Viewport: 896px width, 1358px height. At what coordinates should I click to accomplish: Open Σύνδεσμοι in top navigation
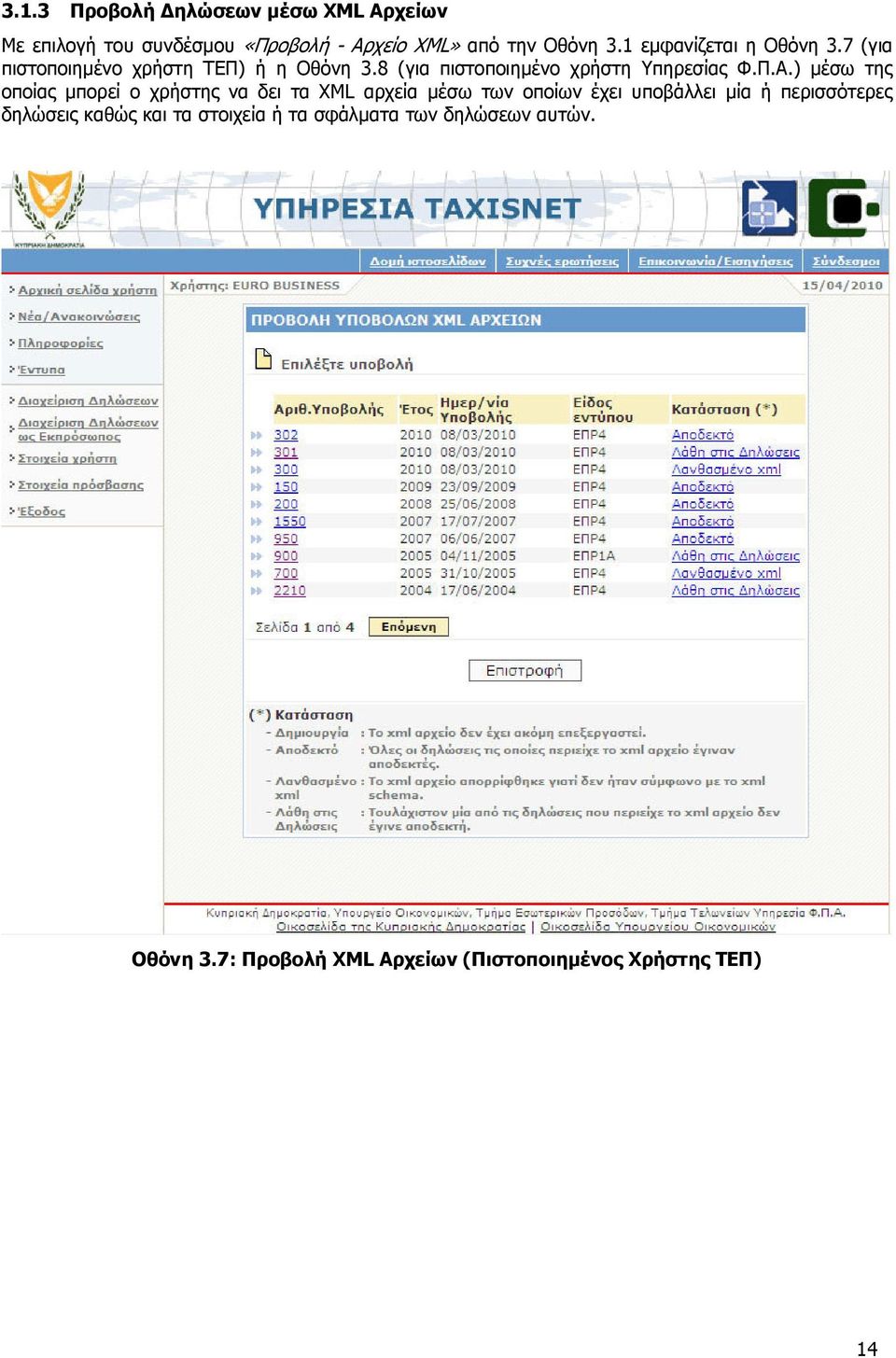tap(846, 261)
